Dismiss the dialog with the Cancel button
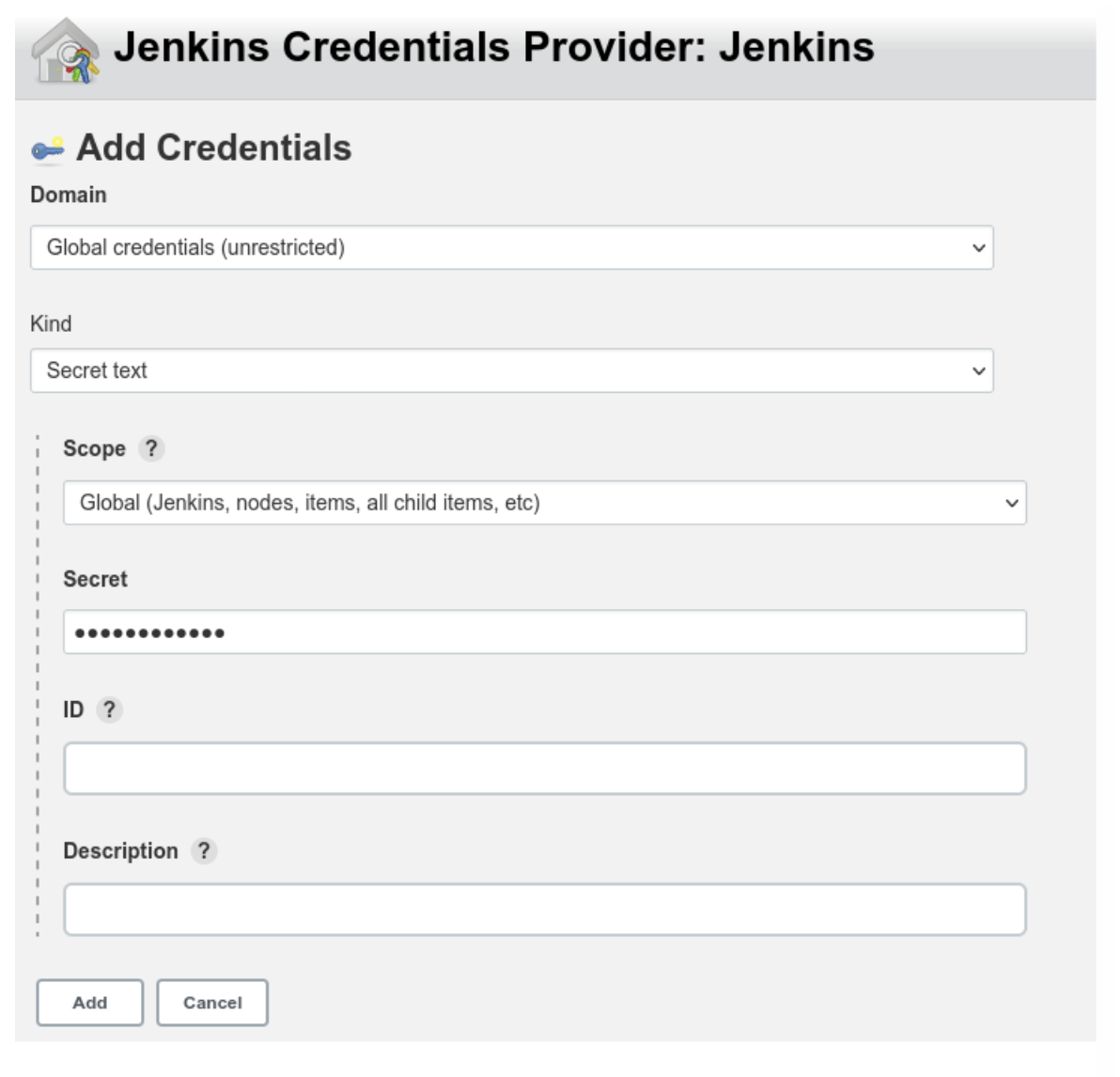 pos(212,1003)
